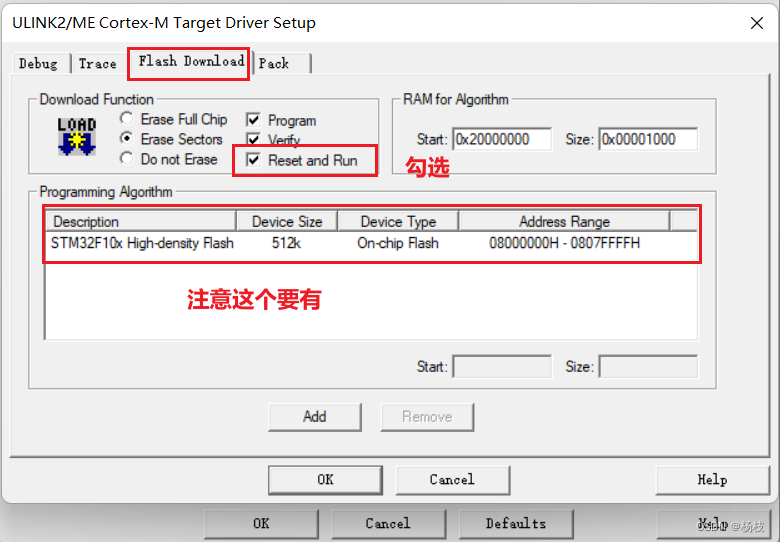
Task: Click the RAM for Algorithm Start field
Action: click(502, 139)
